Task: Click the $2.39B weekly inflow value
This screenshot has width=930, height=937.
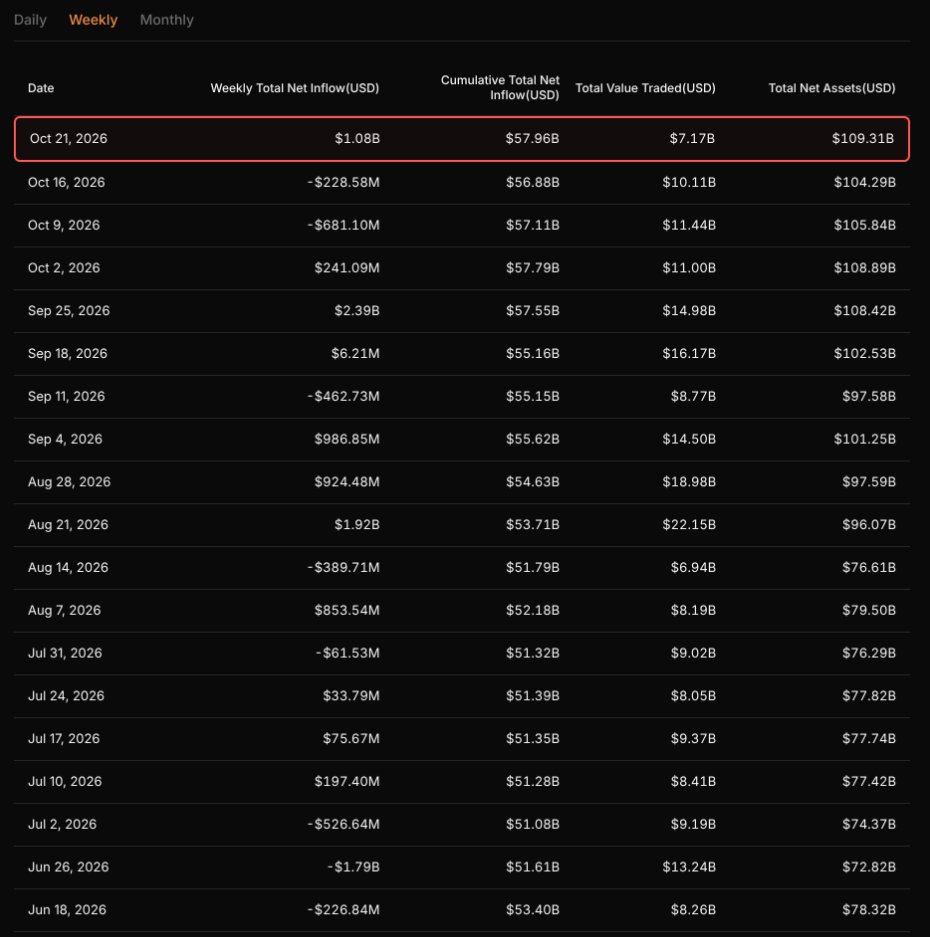Action: (357, 311)
